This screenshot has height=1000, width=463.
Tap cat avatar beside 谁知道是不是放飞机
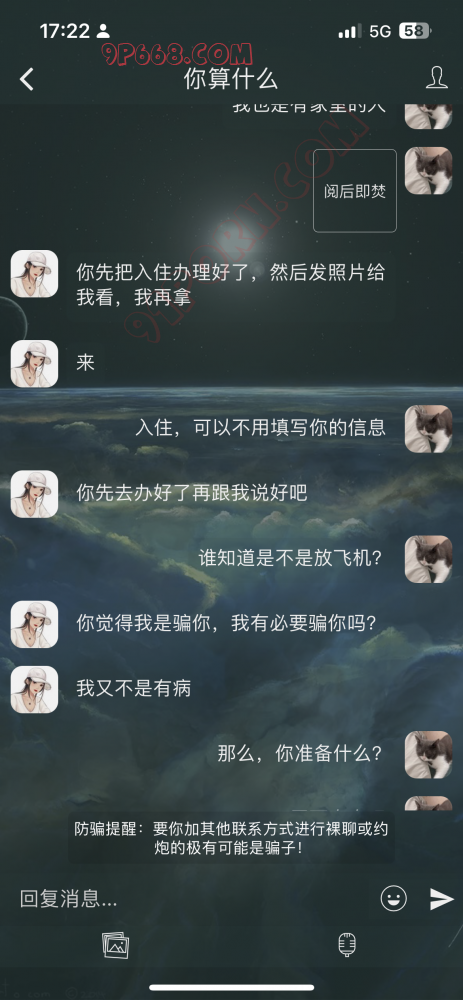[x=429, y=559]
